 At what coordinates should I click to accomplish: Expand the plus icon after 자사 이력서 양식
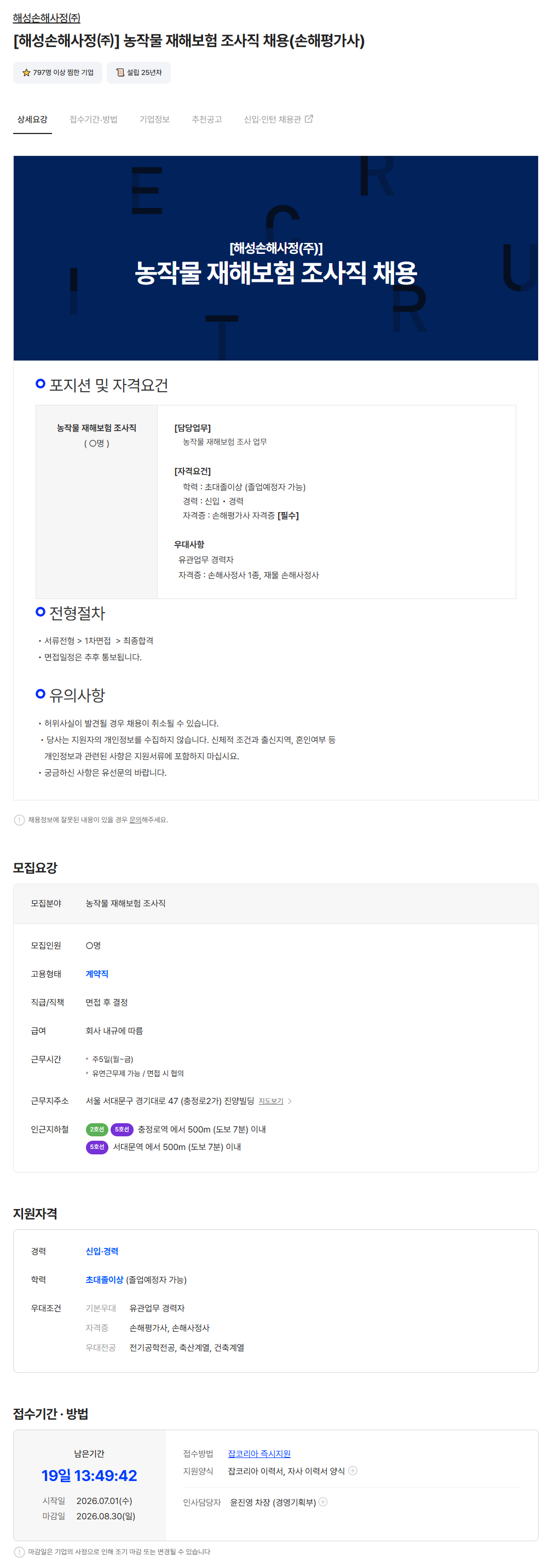coord(353,1470)
